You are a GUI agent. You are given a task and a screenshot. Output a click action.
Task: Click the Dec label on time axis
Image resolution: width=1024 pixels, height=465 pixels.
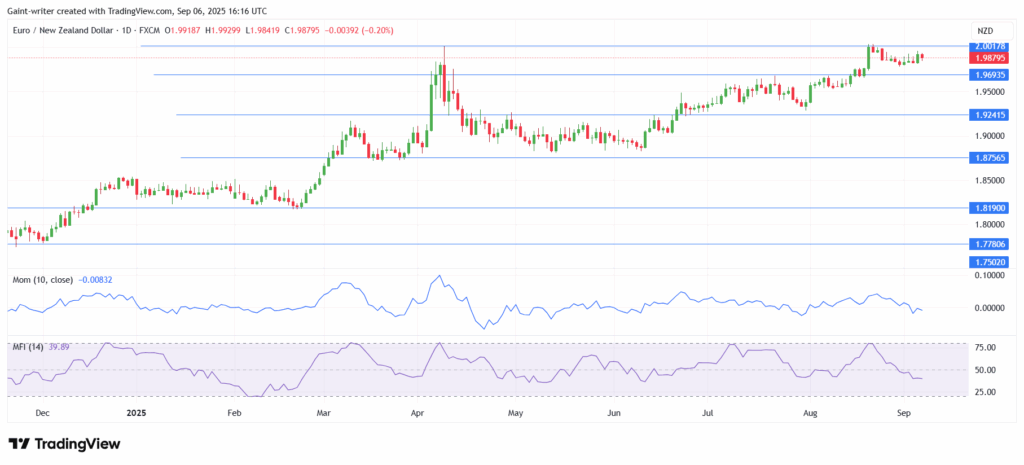(x=42, y=413)
